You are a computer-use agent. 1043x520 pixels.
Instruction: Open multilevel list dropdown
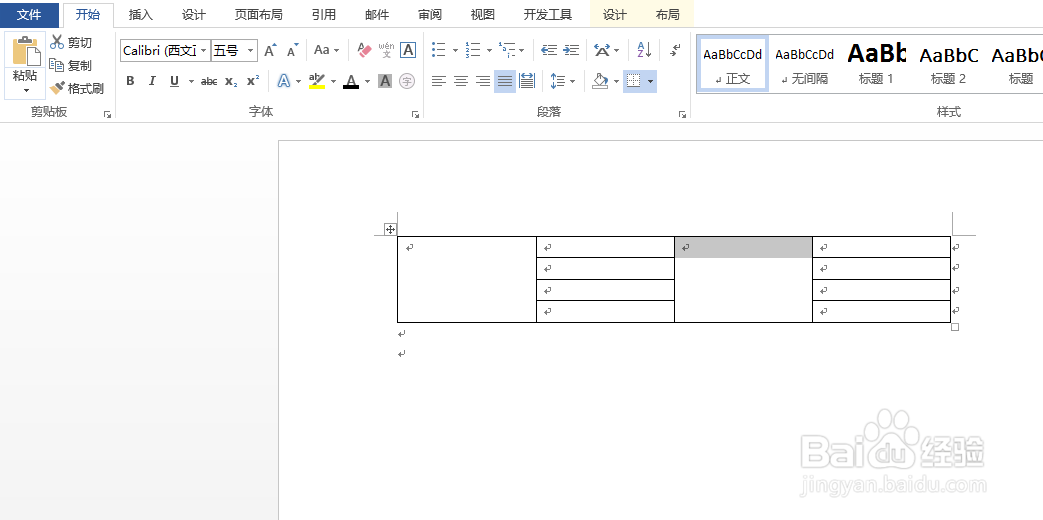[x=522, y=50]
